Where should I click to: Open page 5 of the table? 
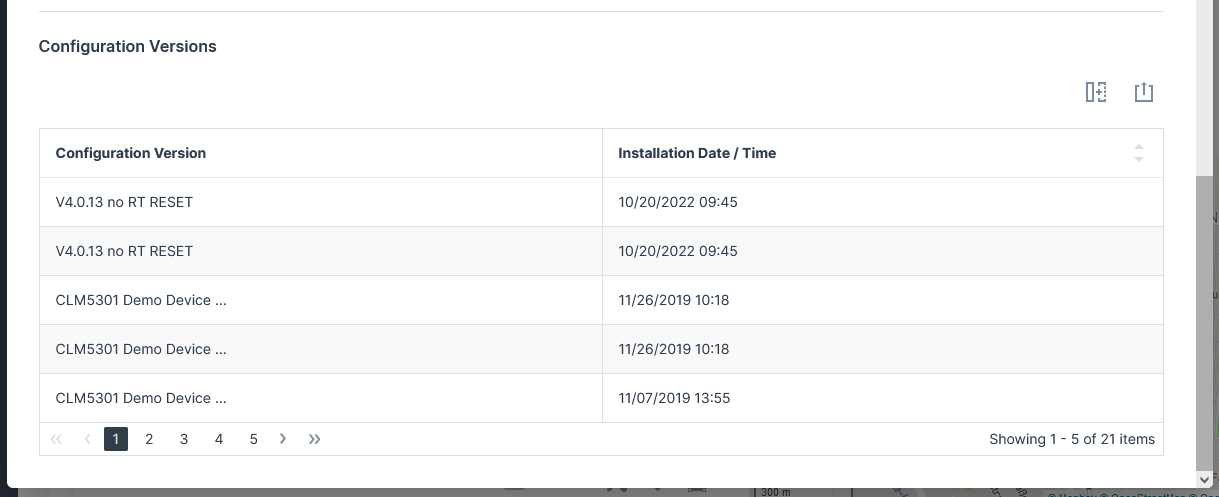pos(254,439)
